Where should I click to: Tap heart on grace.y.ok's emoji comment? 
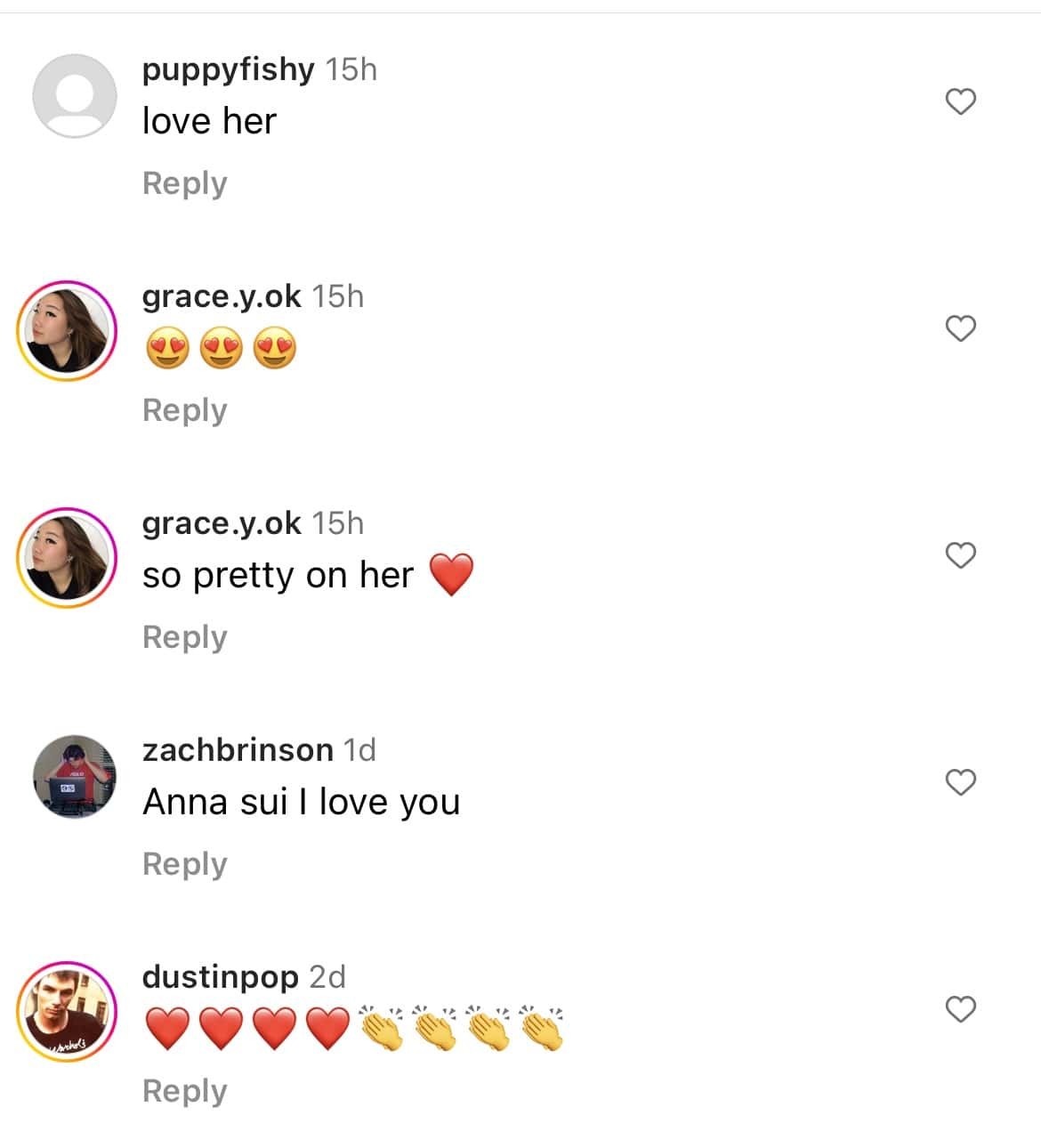960,328
